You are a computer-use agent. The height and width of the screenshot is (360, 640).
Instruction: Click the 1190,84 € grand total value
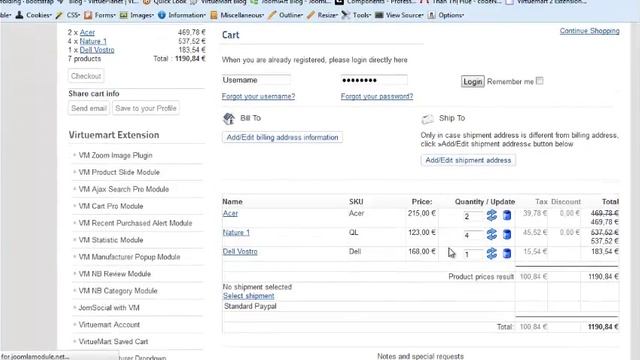click(x=603, y=327)
